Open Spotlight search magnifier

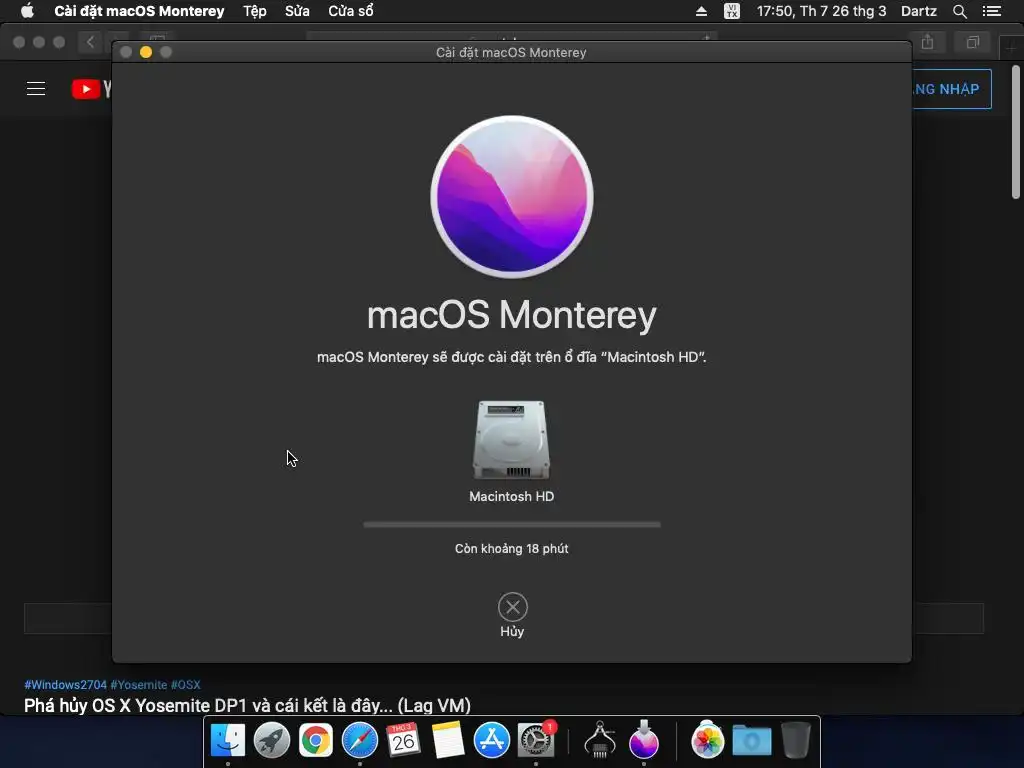959,11
